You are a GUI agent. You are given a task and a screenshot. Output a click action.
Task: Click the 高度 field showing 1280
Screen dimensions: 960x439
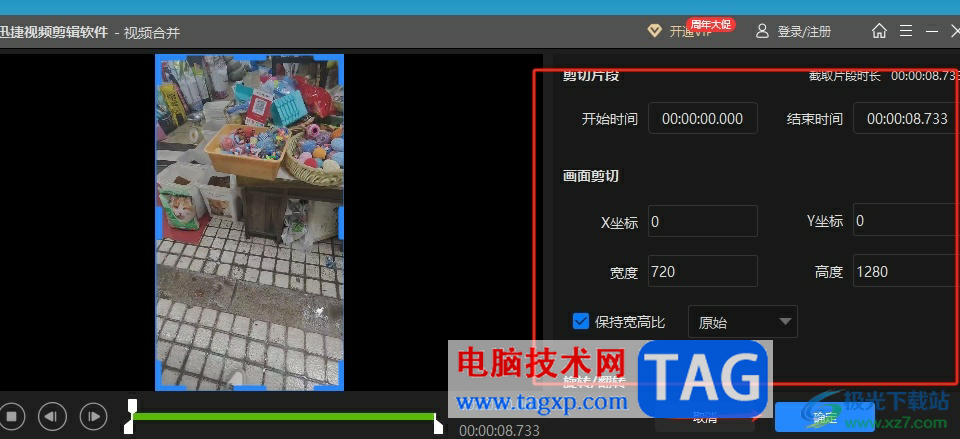(x=906, y=271)
